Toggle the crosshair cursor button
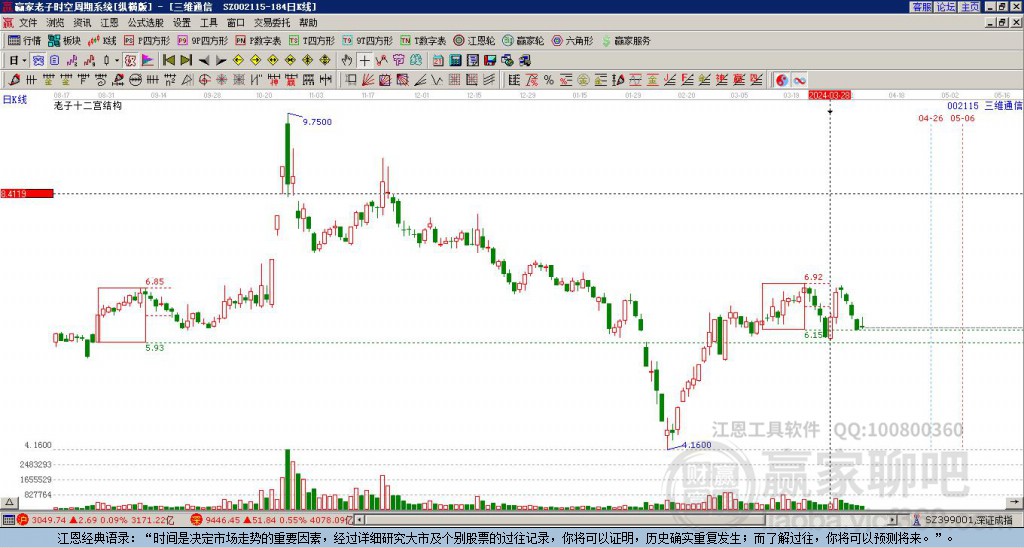Viewport: 1024px width, 548px height. point(365,60)
